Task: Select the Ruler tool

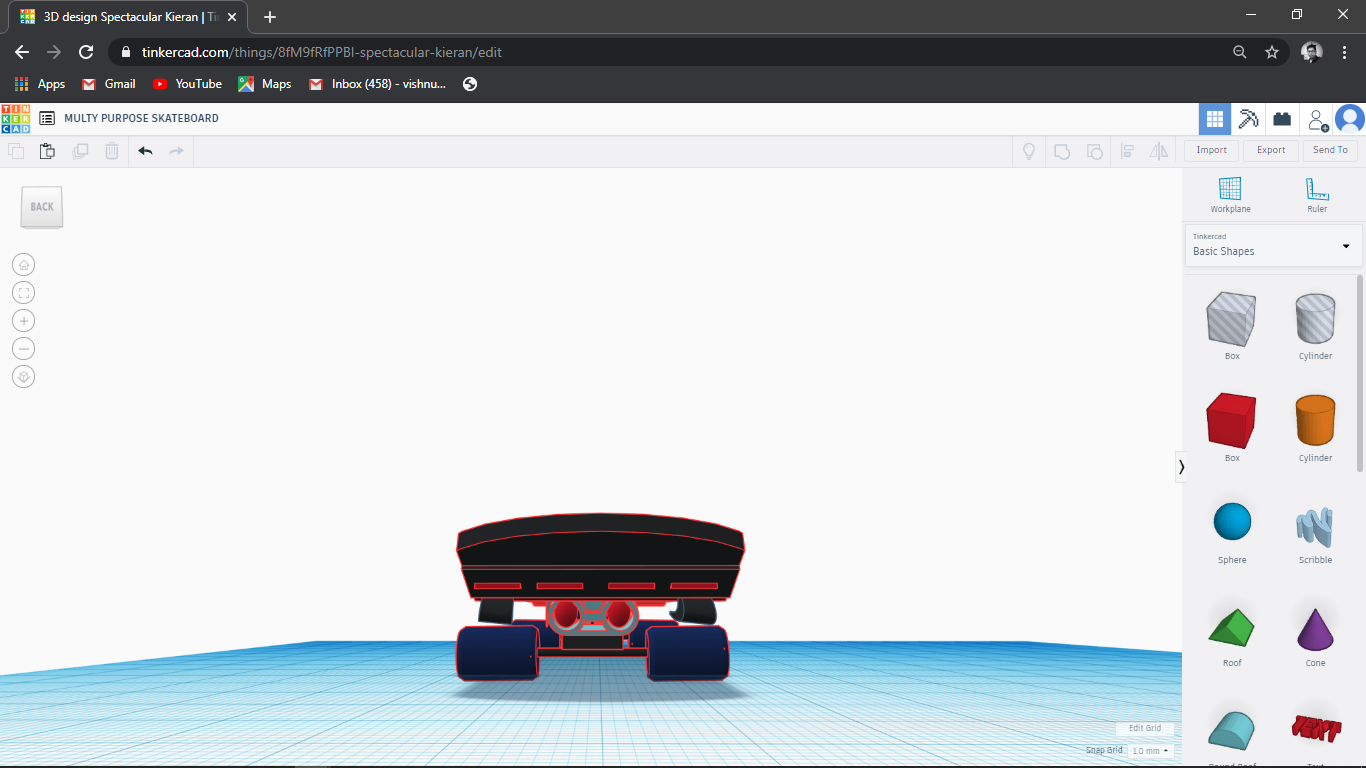Action: [x=1317, y=194]
